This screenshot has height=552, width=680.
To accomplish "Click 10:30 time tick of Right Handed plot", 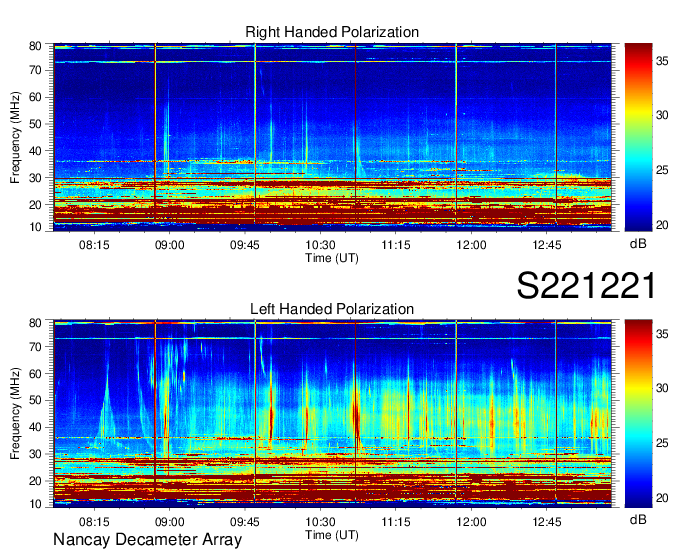I will point(320,245).
